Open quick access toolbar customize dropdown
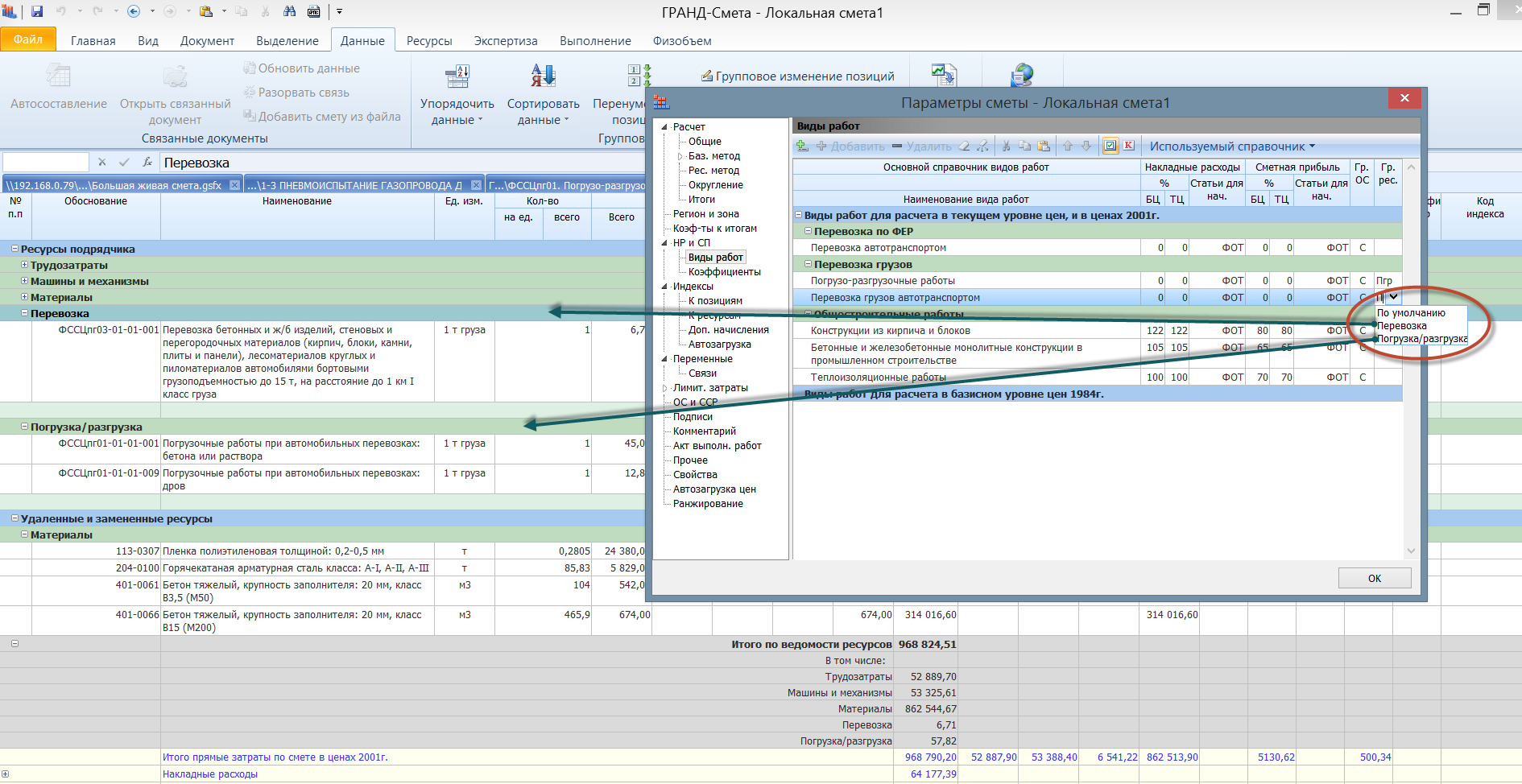1522x784 pixels. (x=340, y=11)
